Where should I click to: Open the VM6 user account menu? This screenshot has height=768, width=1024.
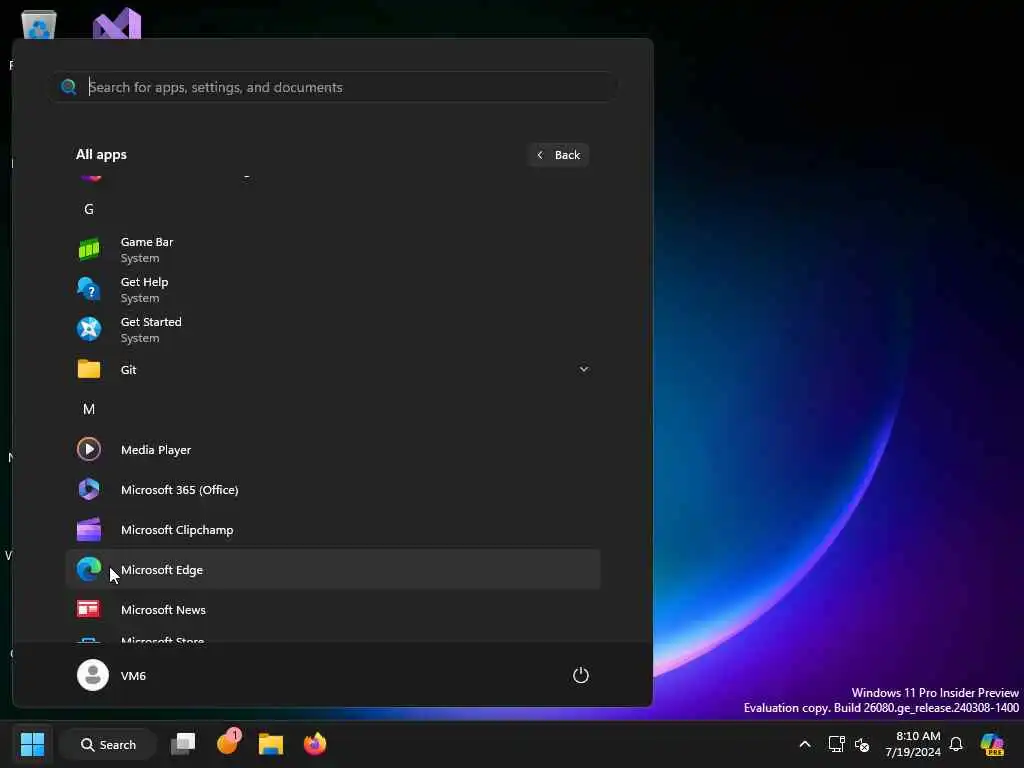112,675
